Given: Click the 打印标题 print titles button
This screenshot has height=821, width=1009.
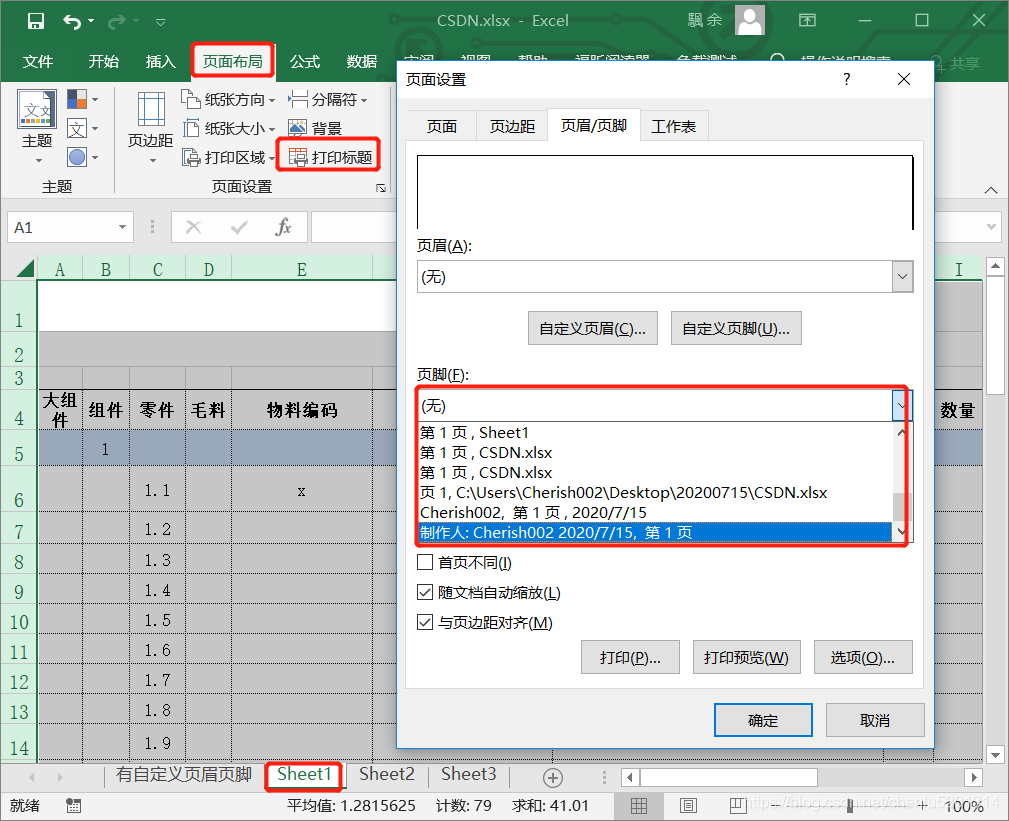Looking at the screenshot, I should click(x=330, y=157).
